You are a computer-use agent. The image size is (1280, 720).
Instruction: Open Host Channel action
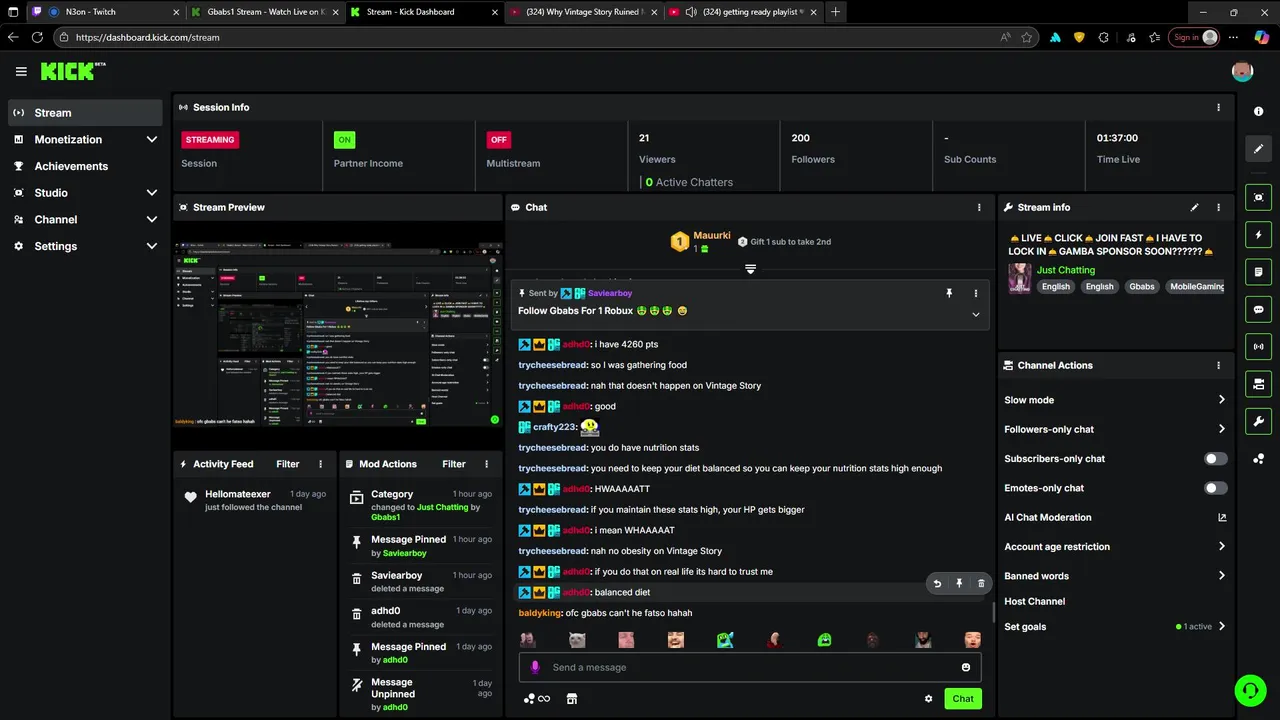[x=1034, y=601]
